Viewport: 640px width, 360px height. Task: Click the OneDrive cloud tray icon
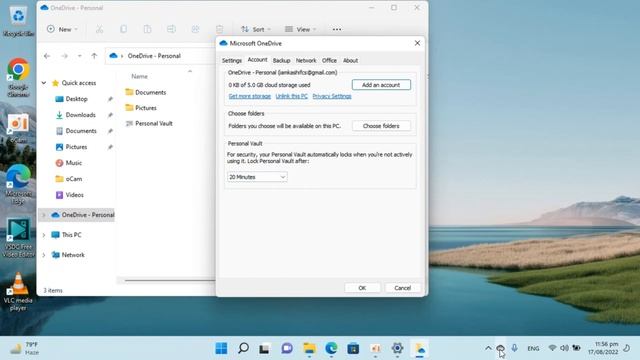(x=500, y=348)
